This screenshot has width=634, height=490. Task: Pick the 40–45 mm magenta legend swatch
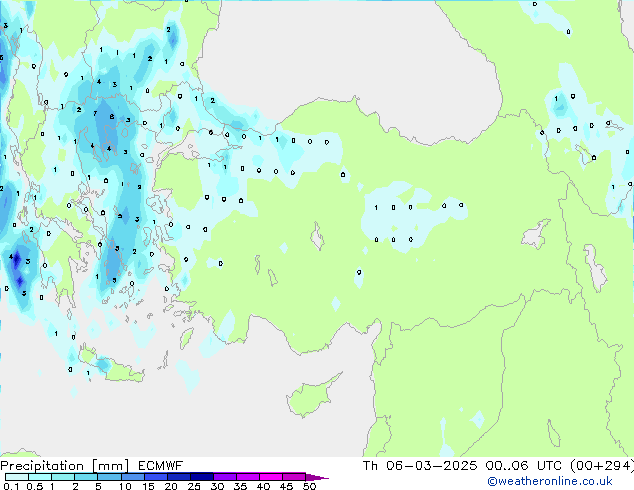(271, 477)
